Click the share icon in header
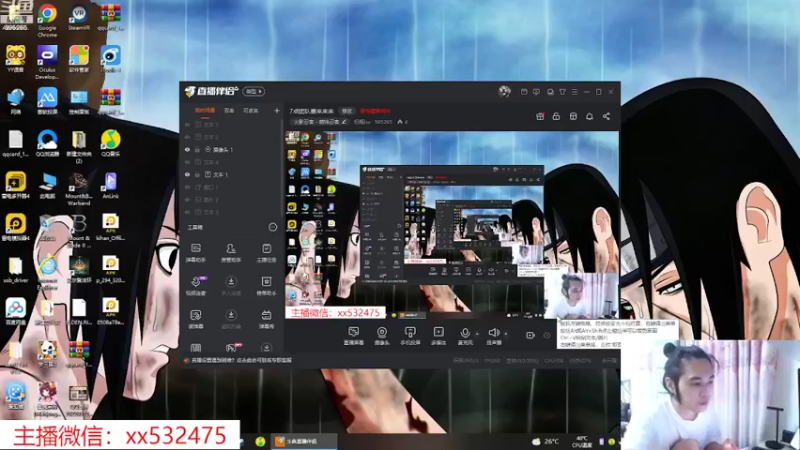Viewport: 800px width, 450px height. pyautogui.click(x=606, y=116)
